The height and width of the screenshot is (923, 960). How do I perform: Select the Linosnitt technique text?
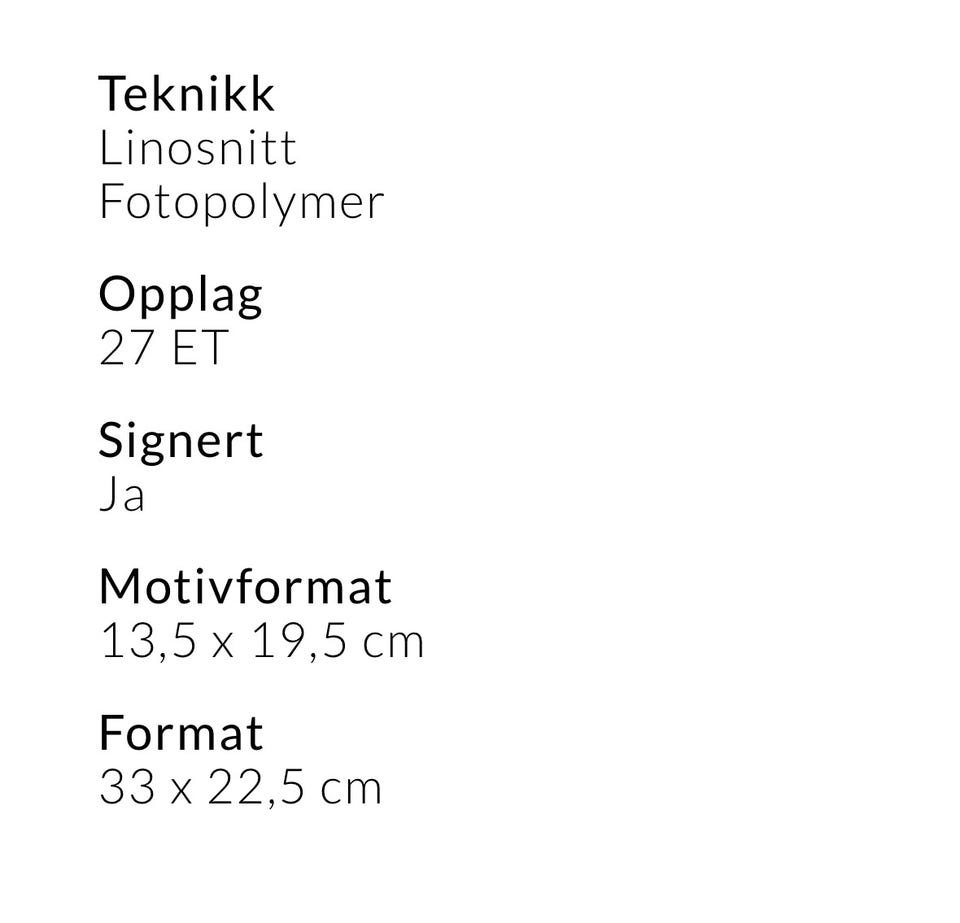(x=198, y=148)
